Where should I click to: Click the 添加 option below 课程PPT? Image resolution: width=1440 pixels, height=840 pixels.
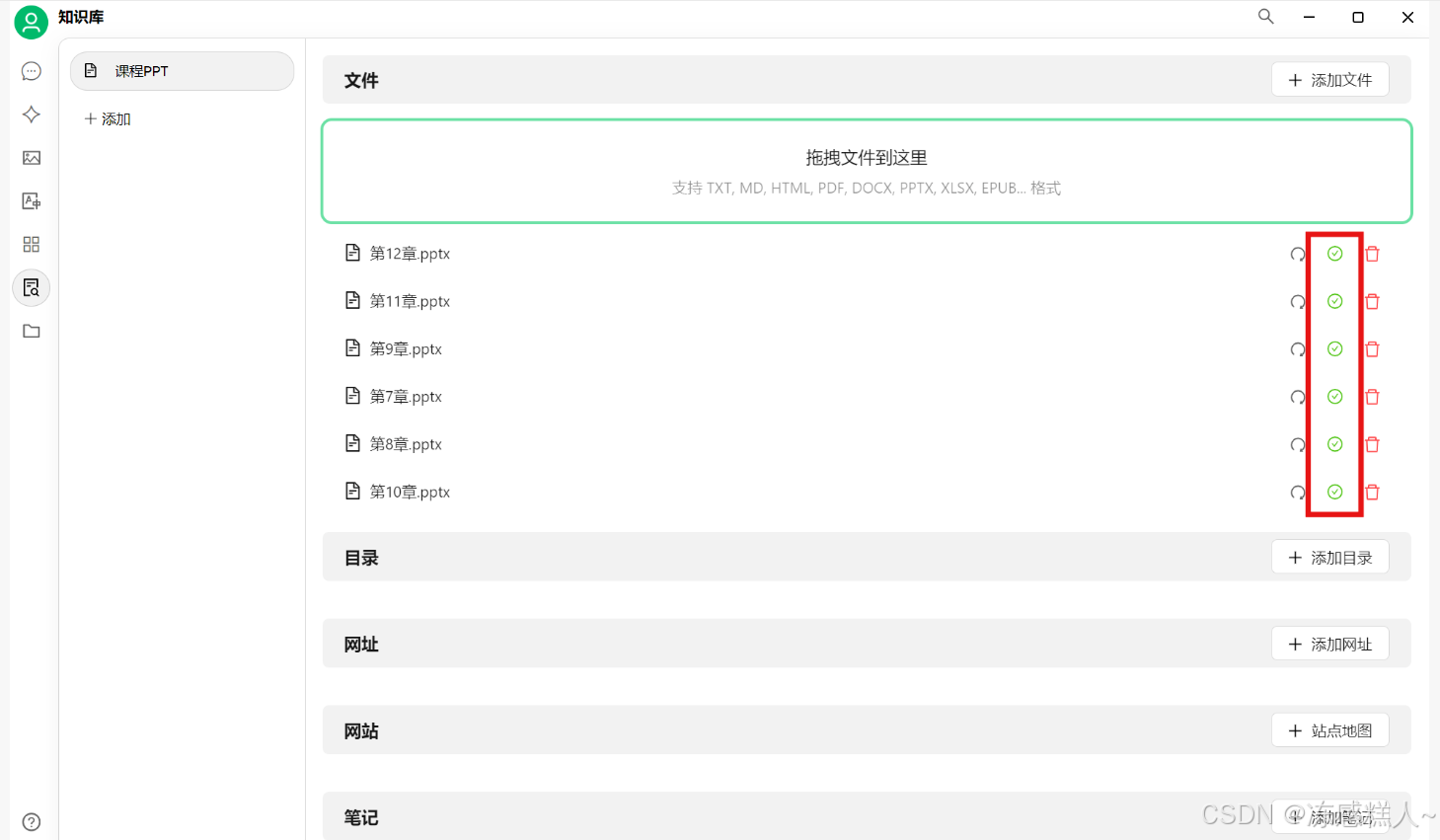107,118
